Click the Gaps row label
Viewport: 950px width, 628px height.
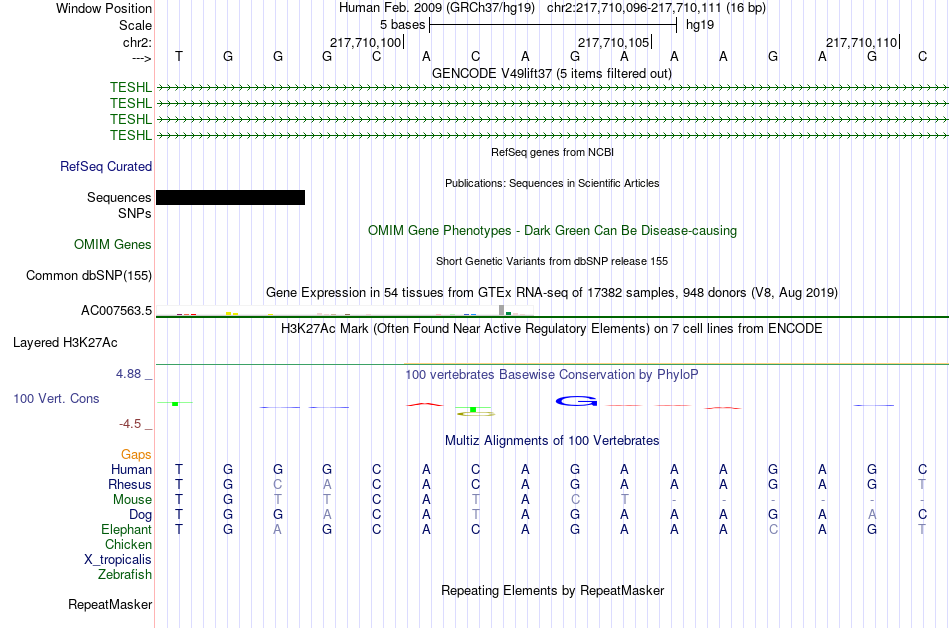pyautogui.click(x=136, y=454)
